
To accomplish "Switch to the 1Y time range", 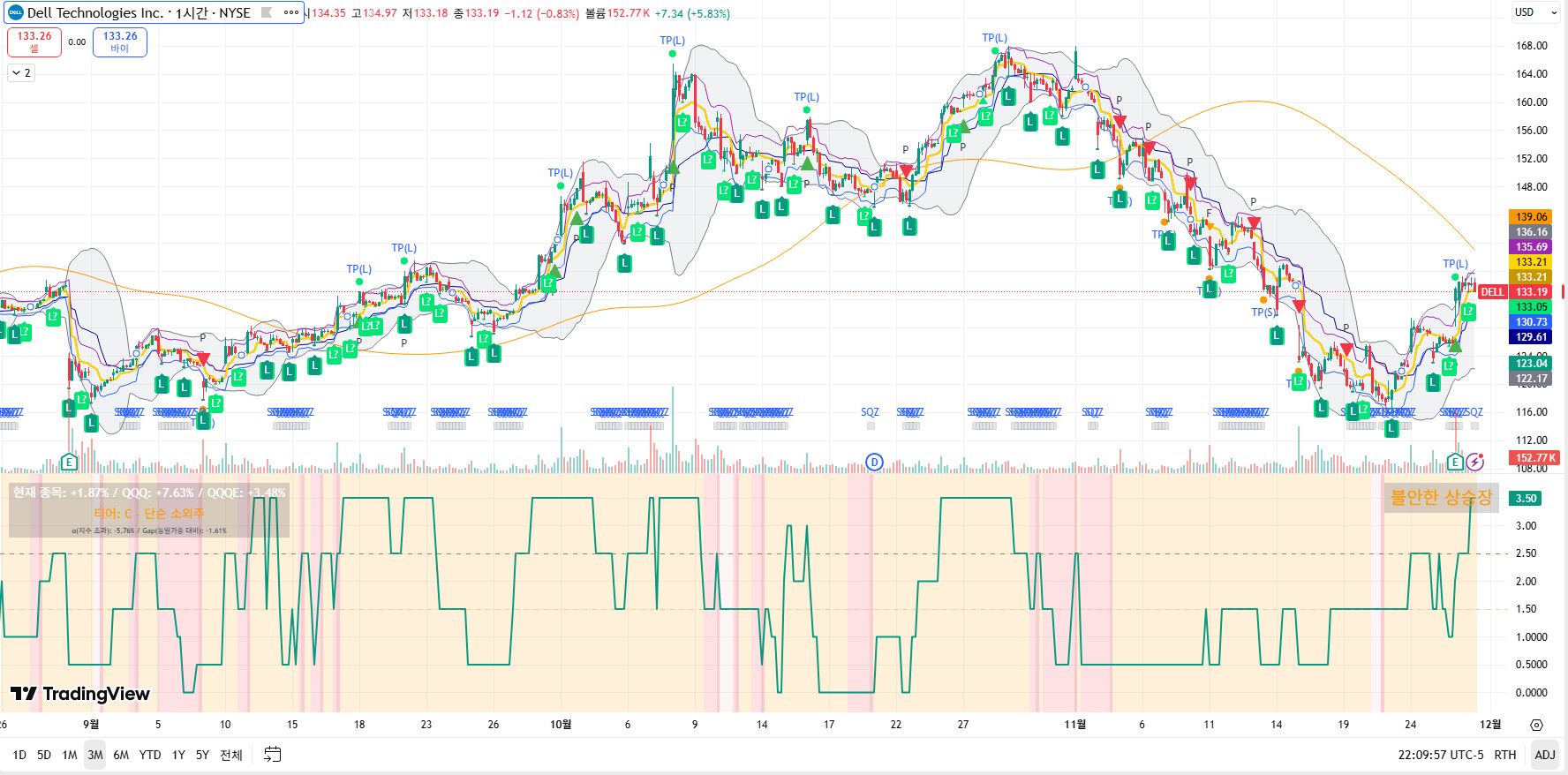I will (x=178, y=755).
